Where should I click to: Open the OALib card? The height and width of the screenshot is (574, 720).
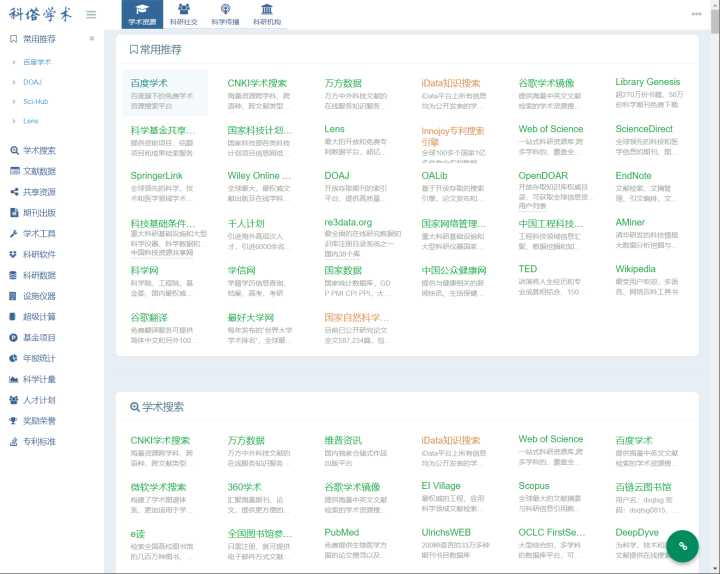[x=456, y=187]
